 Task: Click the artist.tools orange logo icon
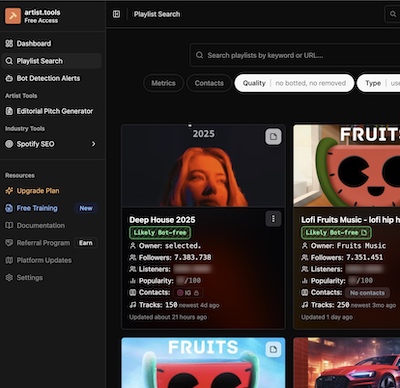(x=13, y=16)
